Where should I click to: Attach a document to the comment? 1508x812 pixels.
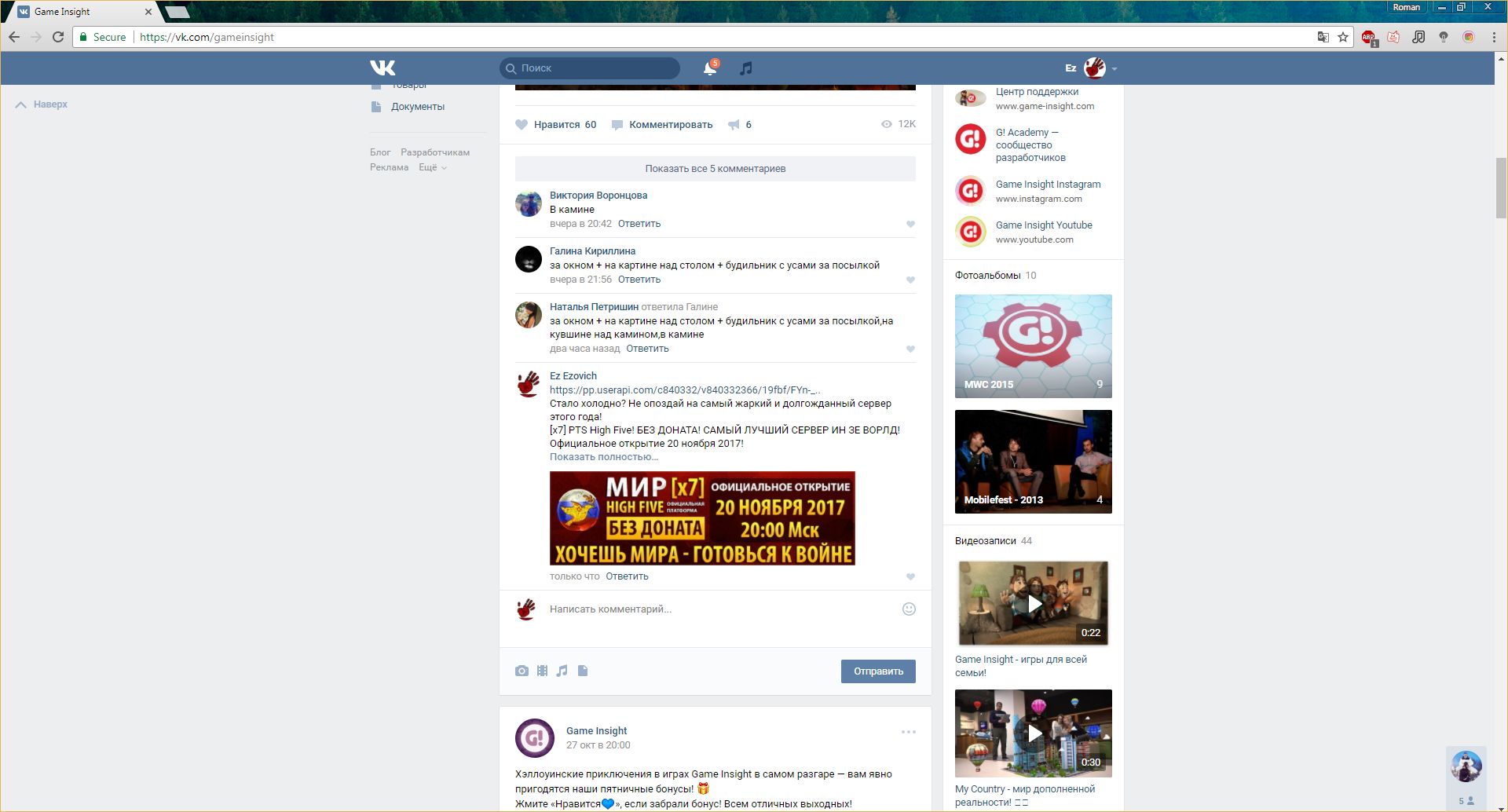[x=583, y=671]
